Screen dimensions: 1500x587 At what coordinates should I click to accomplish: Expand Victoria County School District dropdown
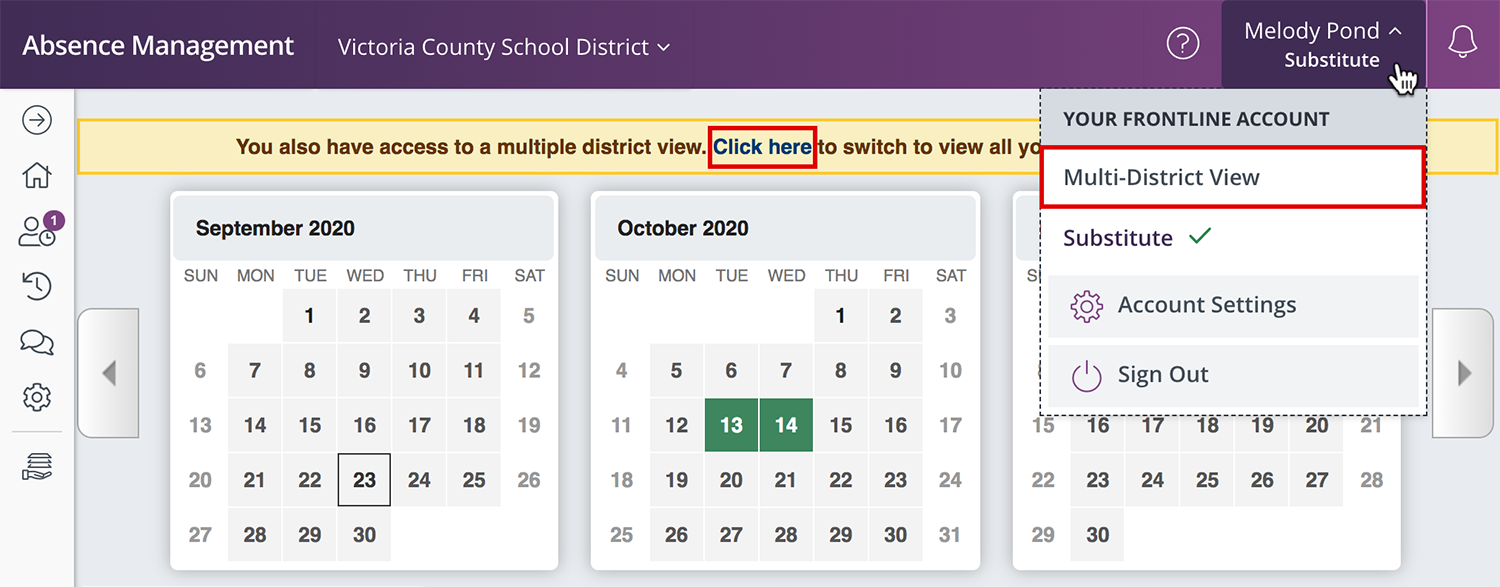click(504, 47)
